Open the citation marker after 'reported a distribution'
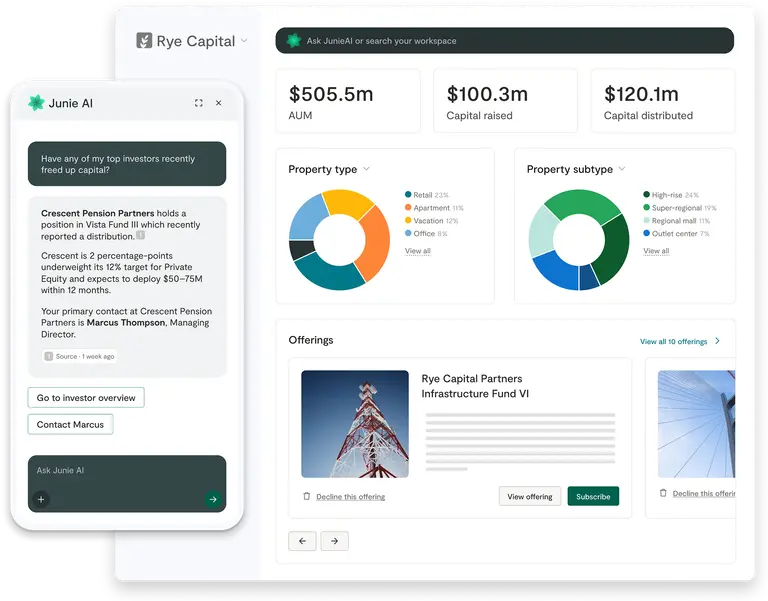The height and width of the screenshot is (601, 768). (x=141, y=235)
